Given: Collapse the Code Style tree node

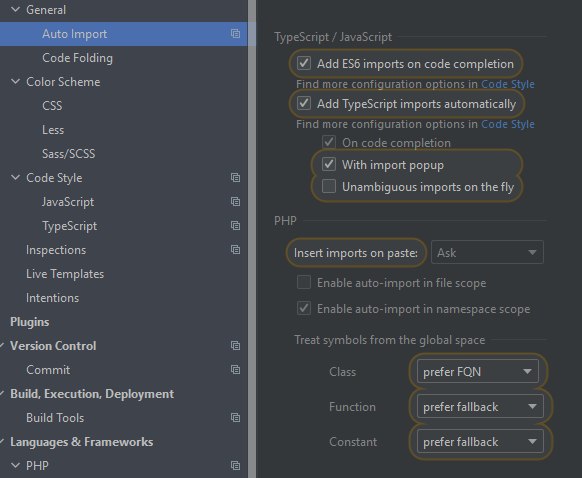Looking at the screenshot, I should (16, 177).
